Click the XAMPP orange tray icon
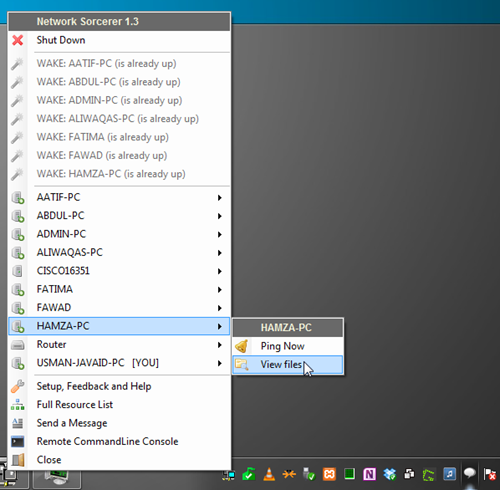 tap(329, 474)
